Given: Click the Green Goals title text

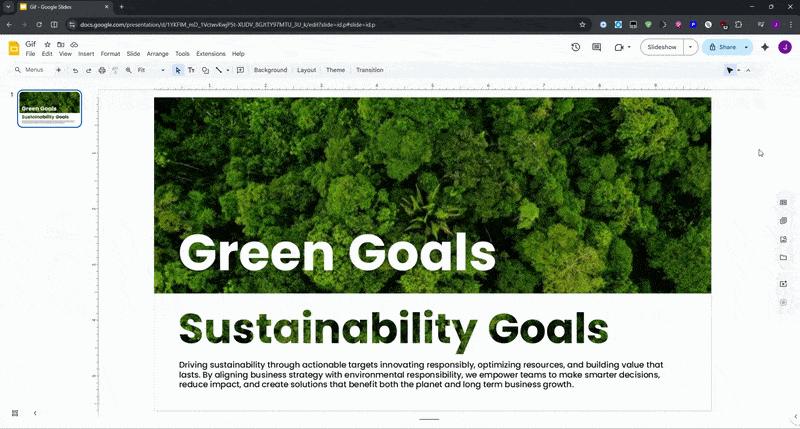Looking at the screenshot, I should pos(337,252).
